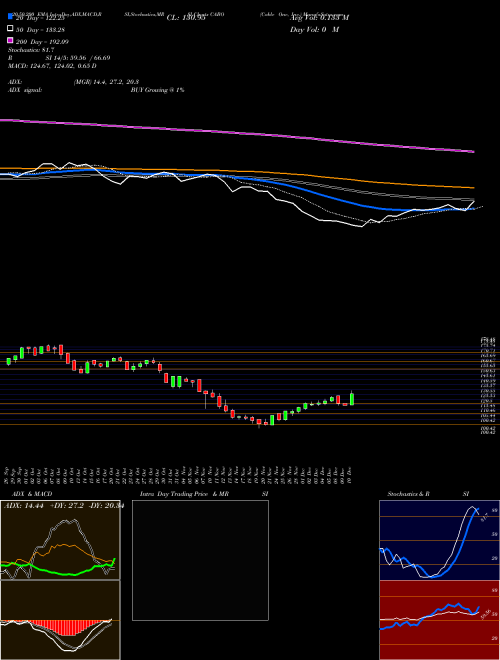500x660 pixels.
Task: Open the blue Stochastics chart panel
Action: (439, 540)
